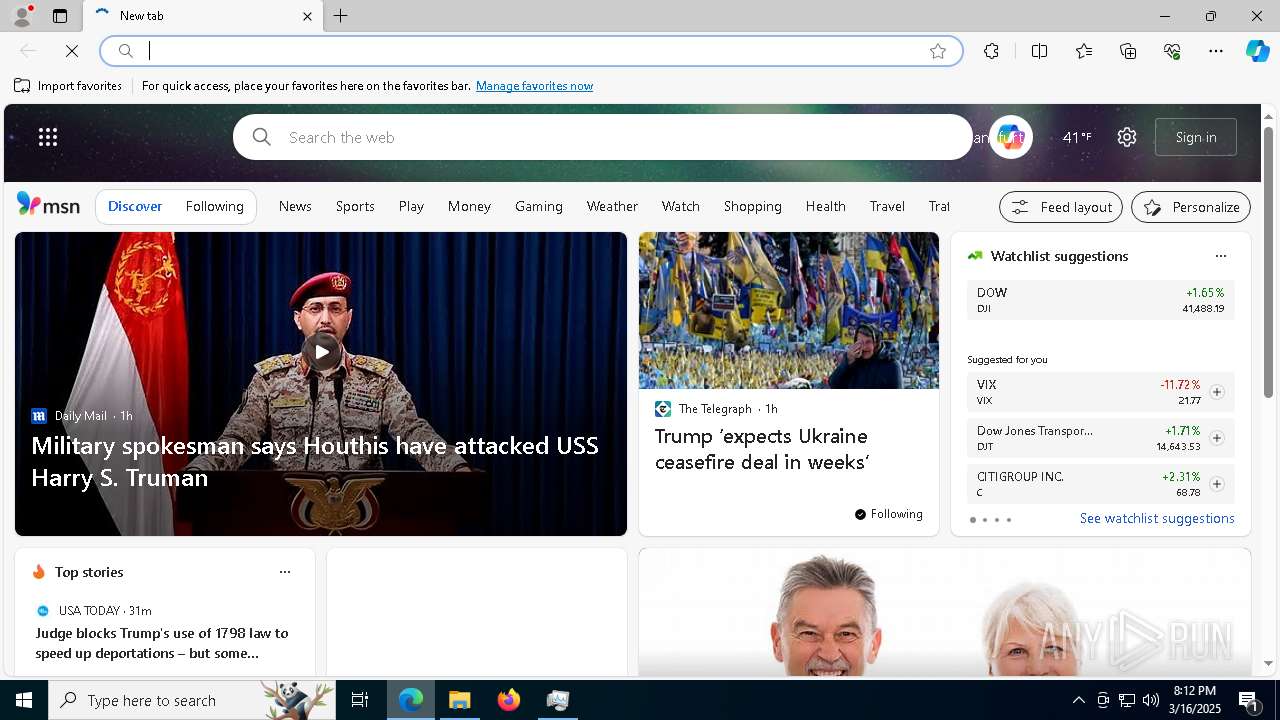
Task: Open the Split screen icon
Action: 1040,51
